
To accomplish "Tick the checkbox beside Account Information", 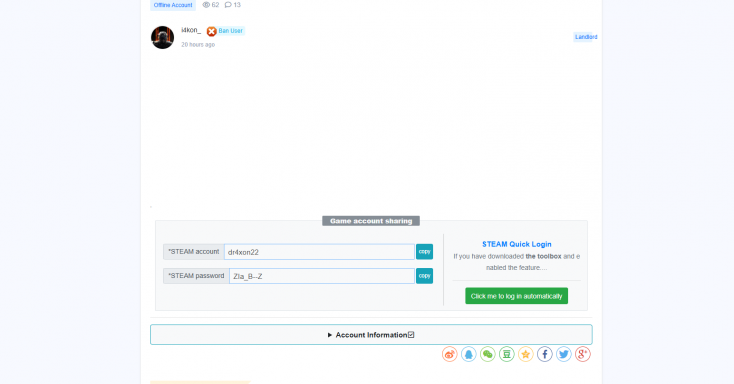I will [x=411, y=335].
